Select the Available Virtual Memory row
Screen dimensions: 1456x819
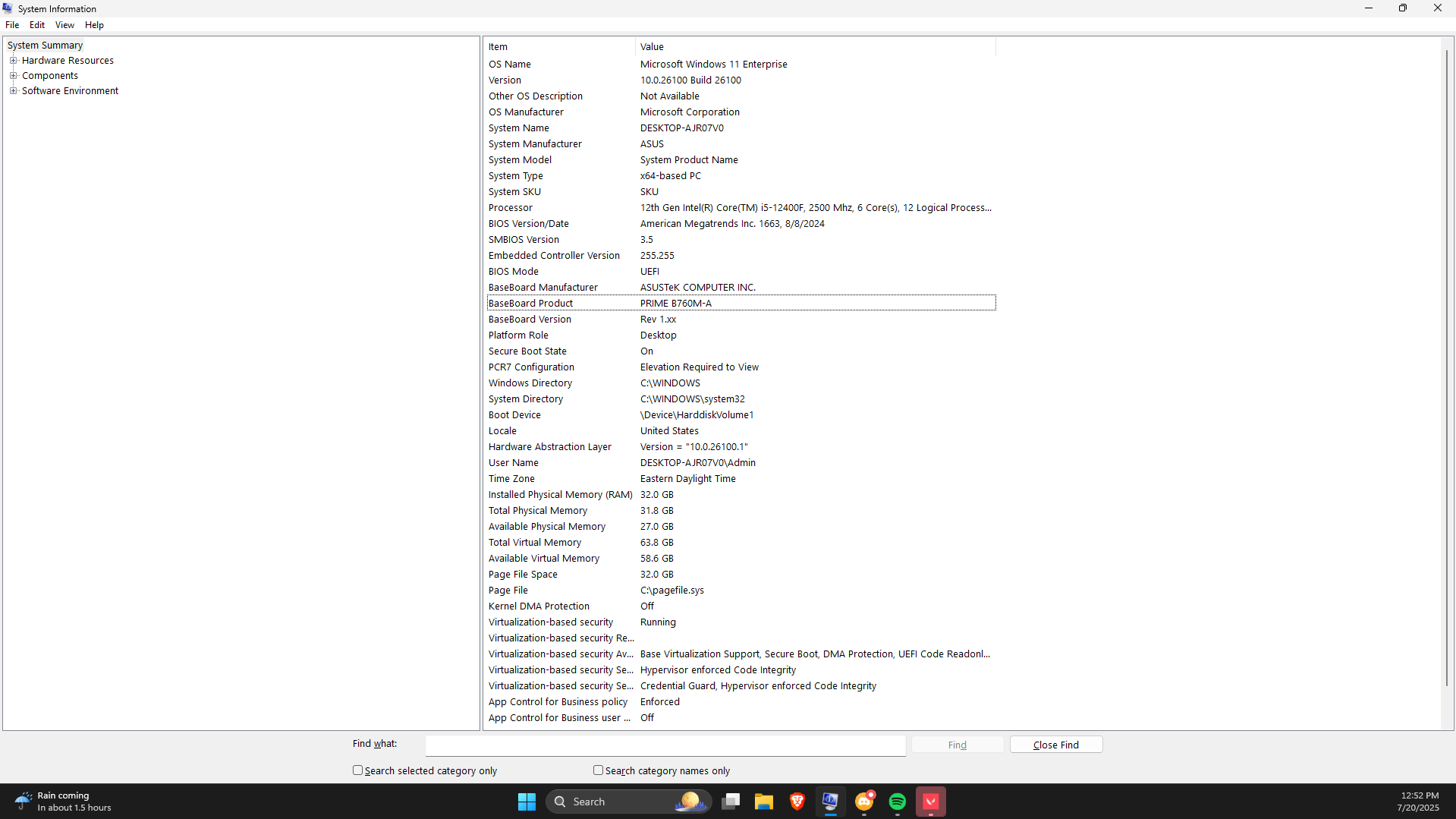[x=741, y=559]
